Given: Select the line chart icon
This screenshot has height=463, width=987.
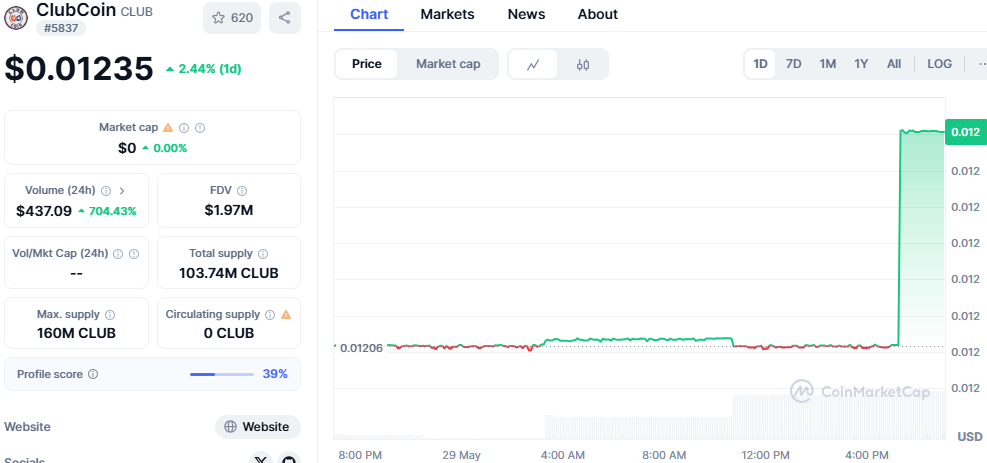Looking at the screenshot, I should 533,64.
